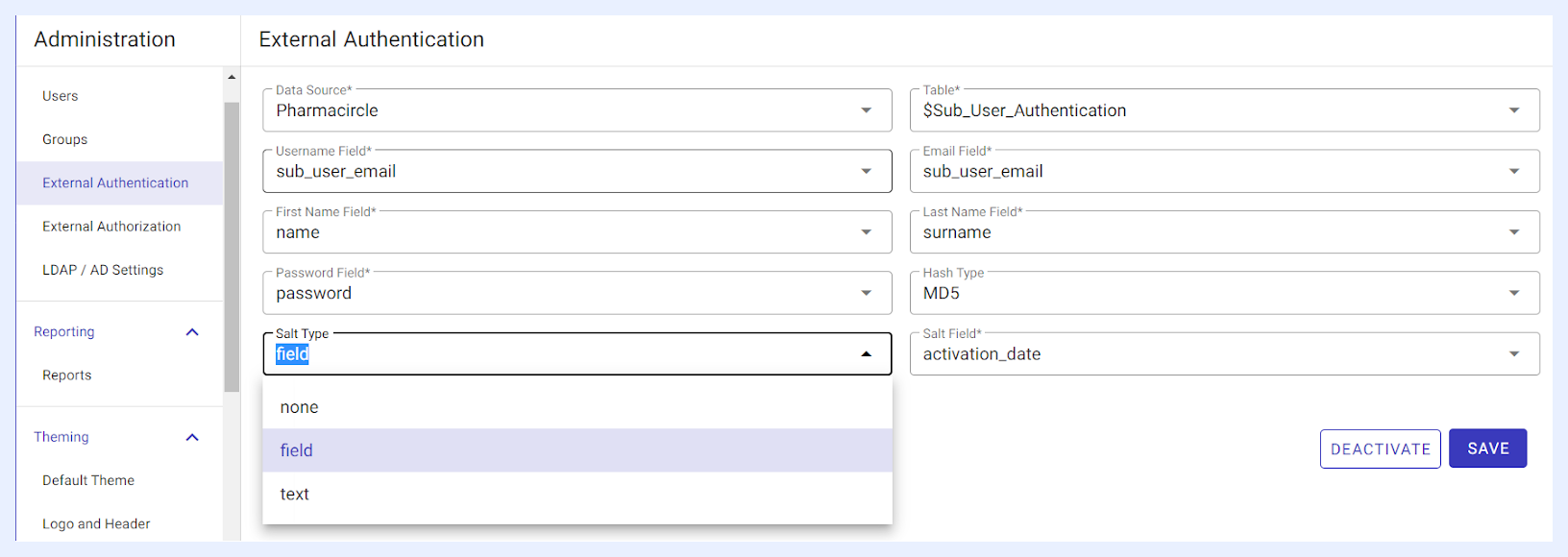Open the Password Field dropdown
1568x557 pixels.
(x=576, y=293)
